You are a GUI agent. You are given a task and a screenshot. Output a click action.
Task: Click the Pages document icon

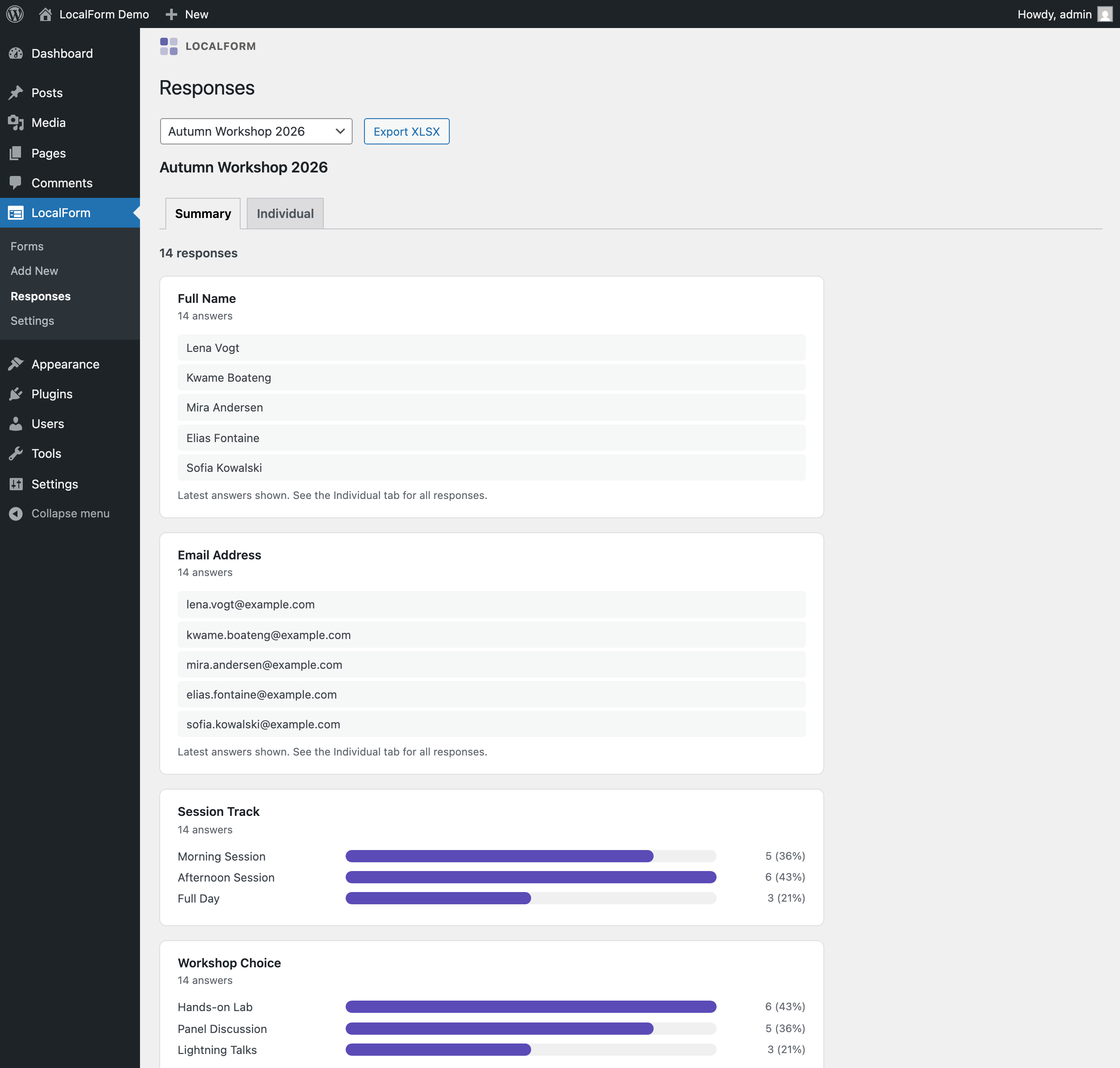tap(16, 153)
